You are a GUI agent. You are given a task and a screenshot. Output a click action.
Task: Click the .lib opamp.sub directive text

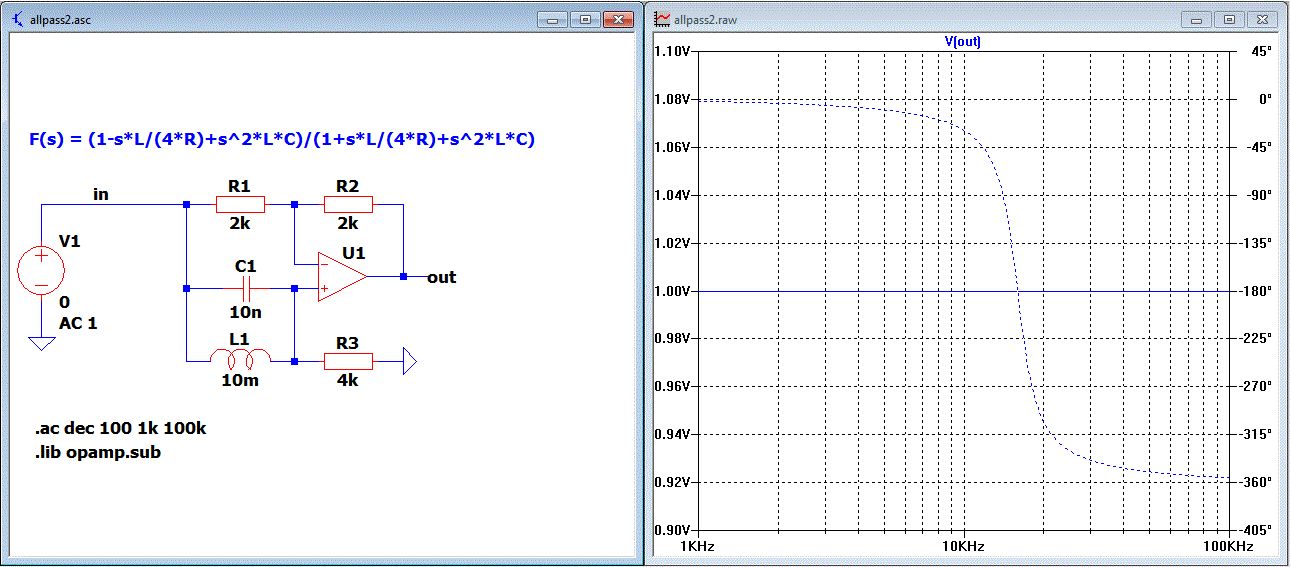pos(98,452)
